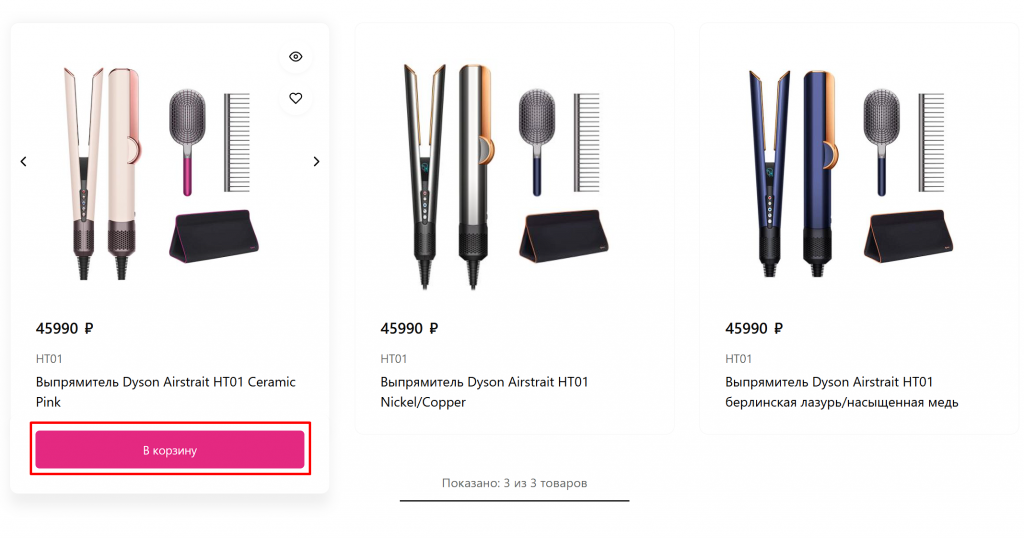Image resolution: width=1024 pixels, height=538 pixels.
Task: Show next photo with right arrow
Action: point(317,161)
